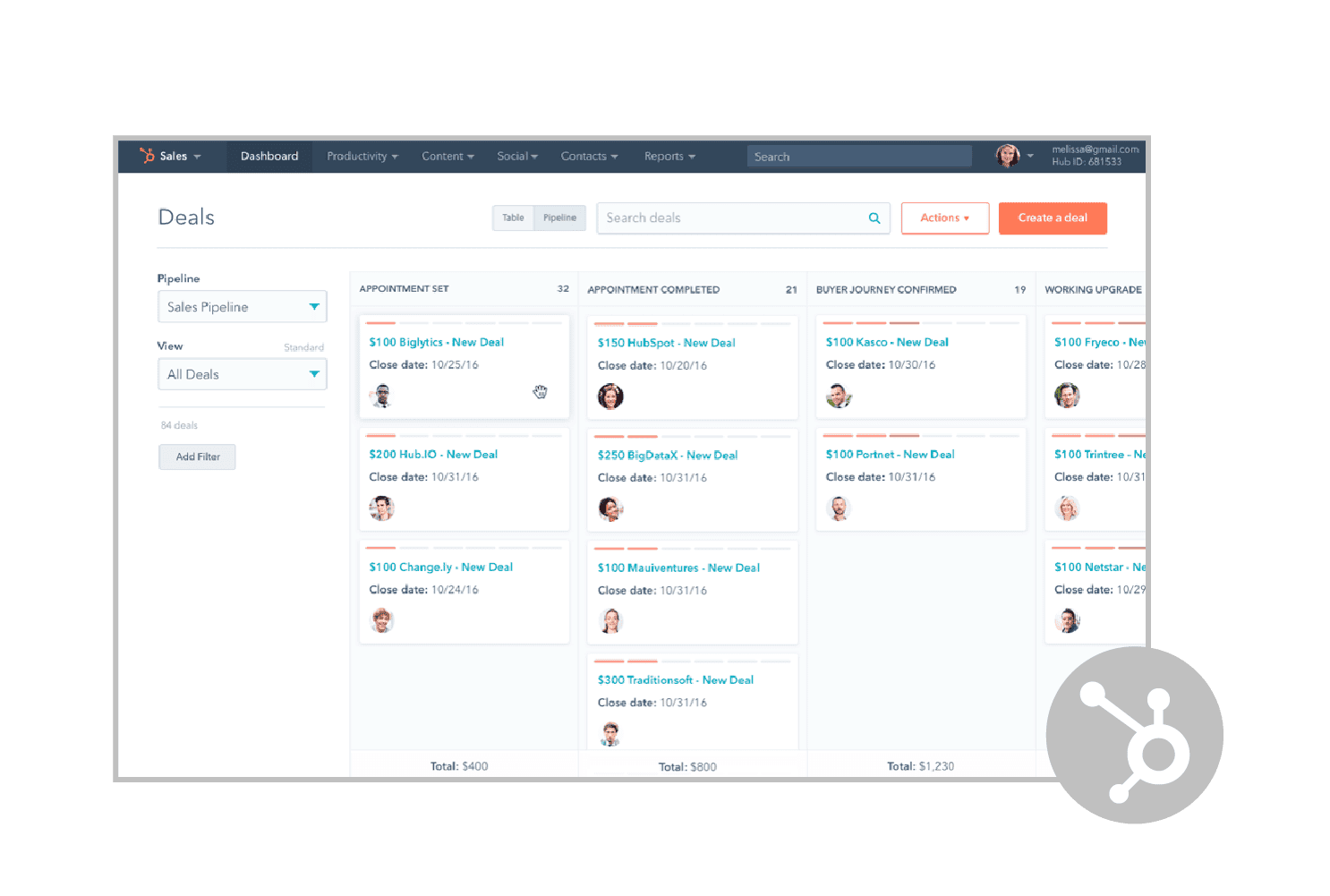This screenshot has height=896, width=1330.
Task: Click the Create a deal button
Action: point(1053,218)
